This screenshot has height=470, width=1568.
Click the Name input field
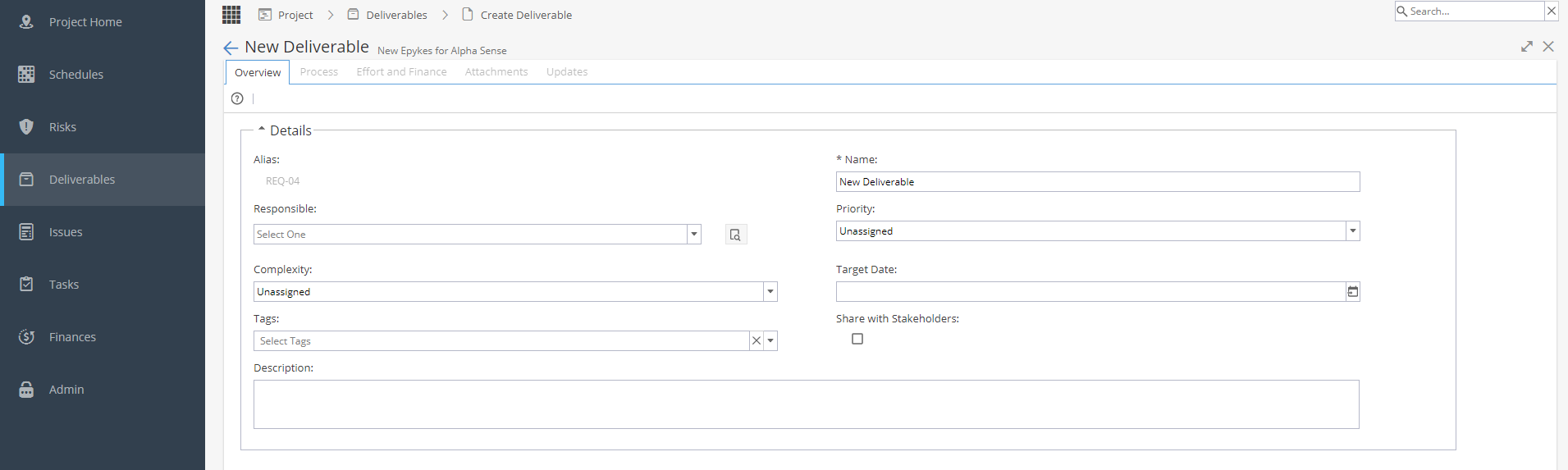(1098, 182)
